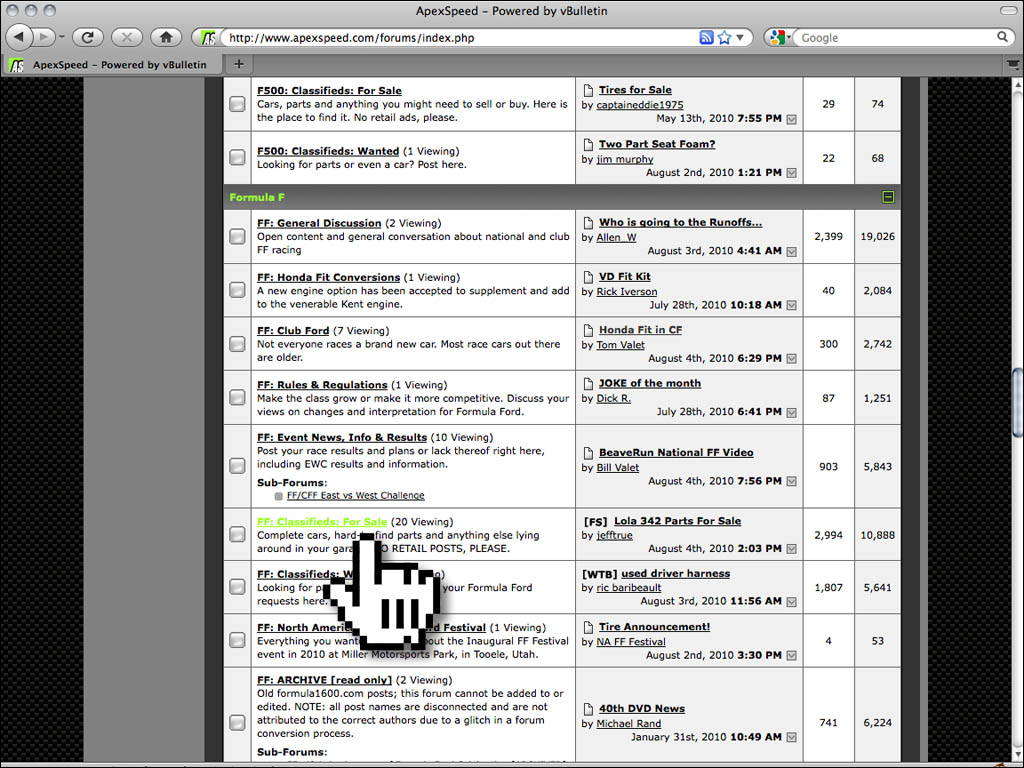Click the stop loading X button
Screen dimensions: 1024x768
pos(127,37)
